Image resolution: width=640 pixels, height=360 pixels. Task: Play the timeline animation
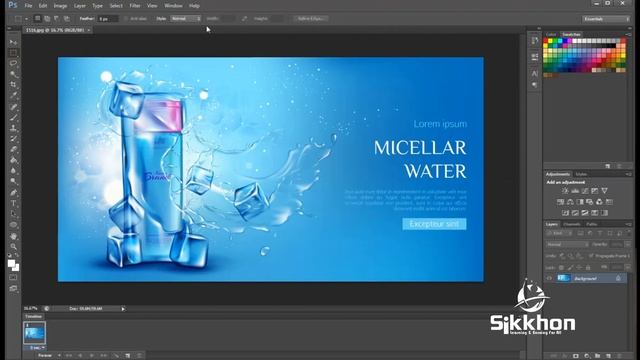[x=92, y=356]
